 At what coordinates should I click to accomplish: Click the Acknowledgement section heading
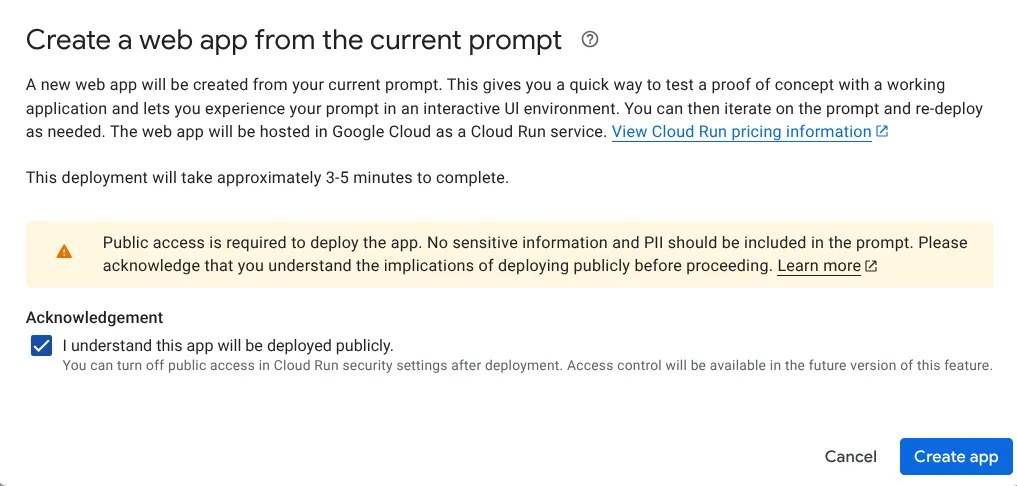click(95, 317)
